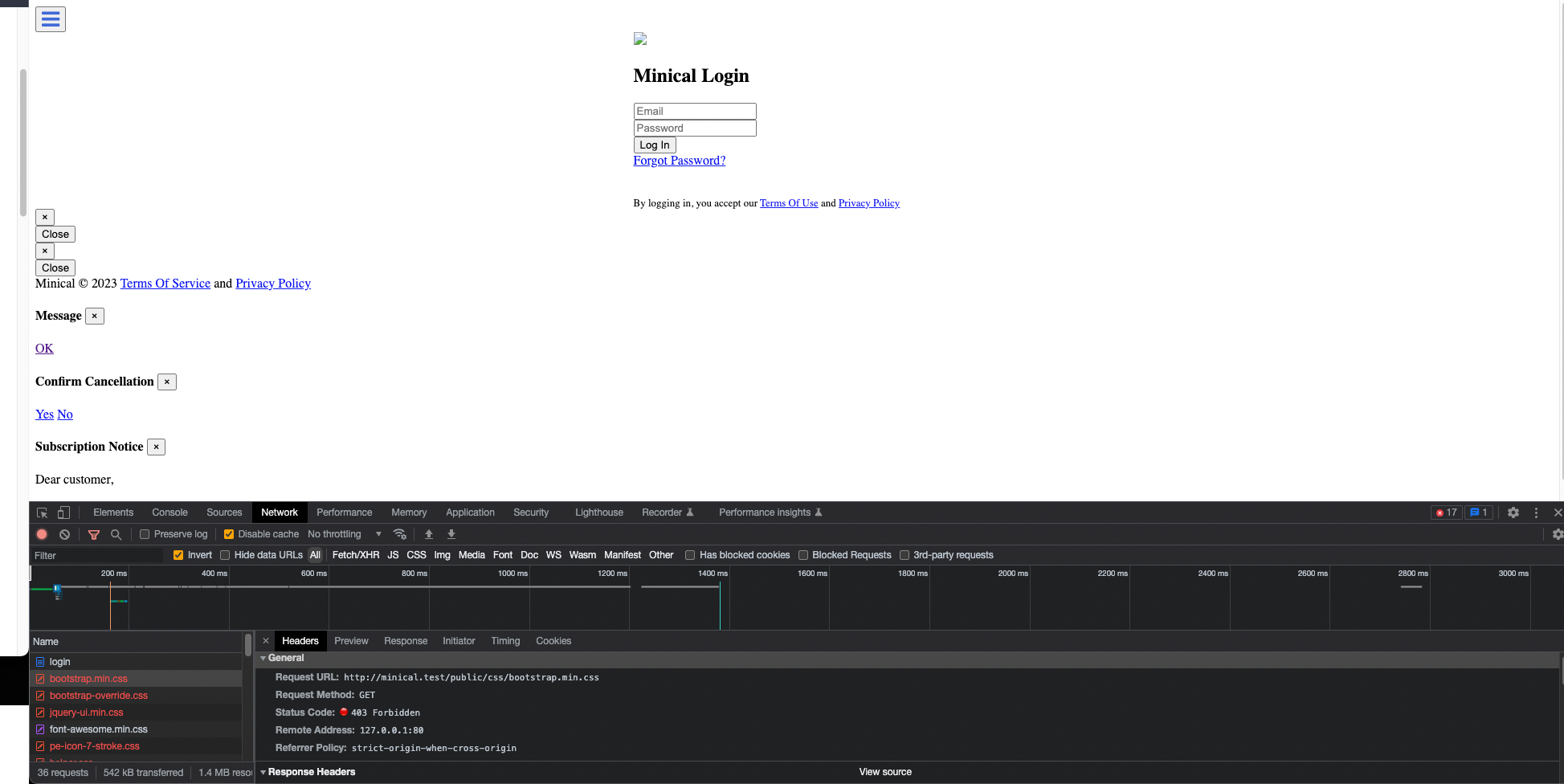The height and width of the screenshot is (784, 1564).
Task: Click the Log In button
Action: click(x=654, y=145)
